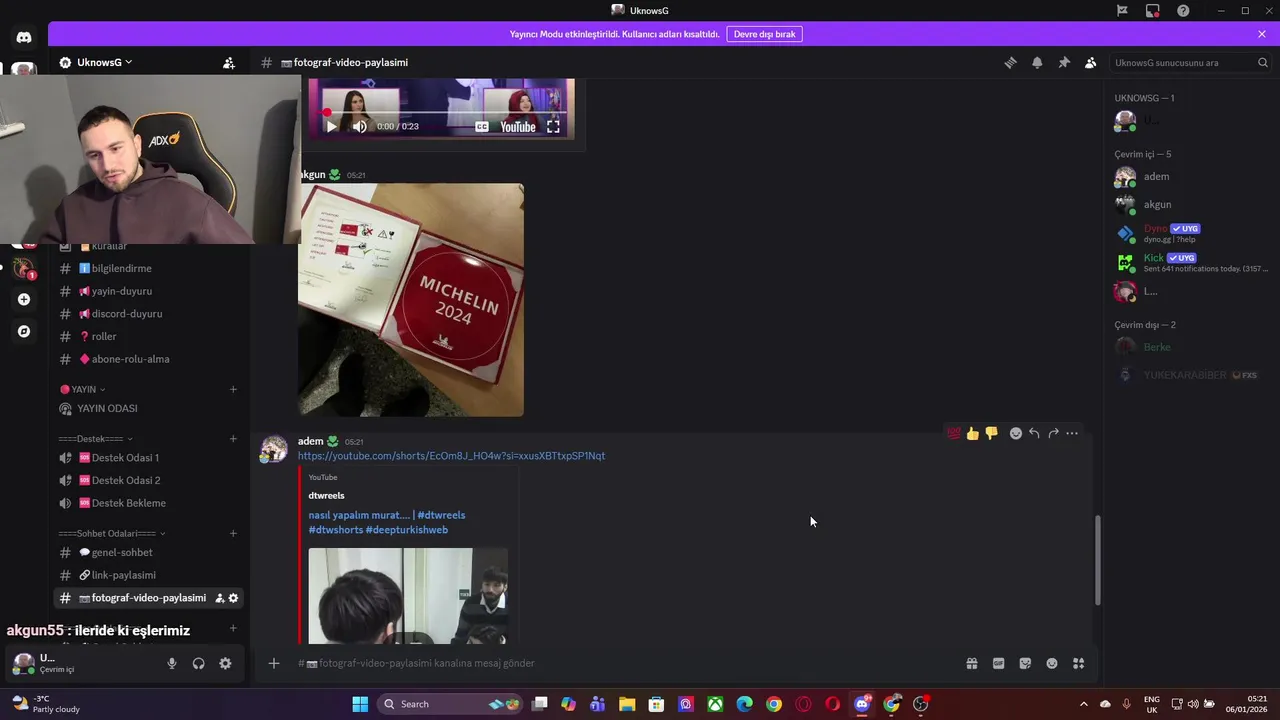Click Devre dışı bırak button in banner
The image size is (1280, 720).
pyautogui.click(x=765, y=34)
